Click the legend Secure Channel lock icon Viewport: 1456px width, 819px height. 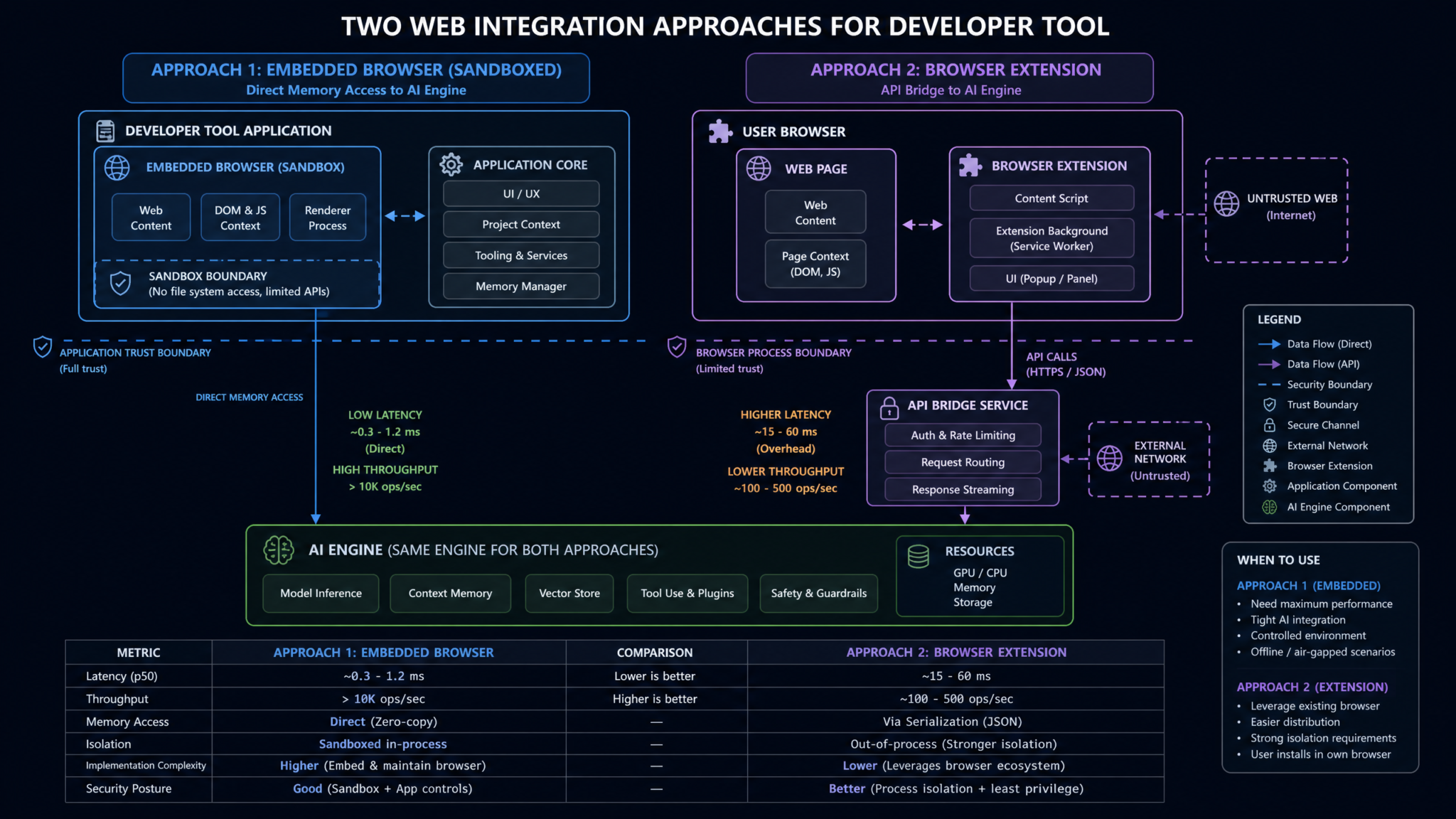click(1269, 425)
